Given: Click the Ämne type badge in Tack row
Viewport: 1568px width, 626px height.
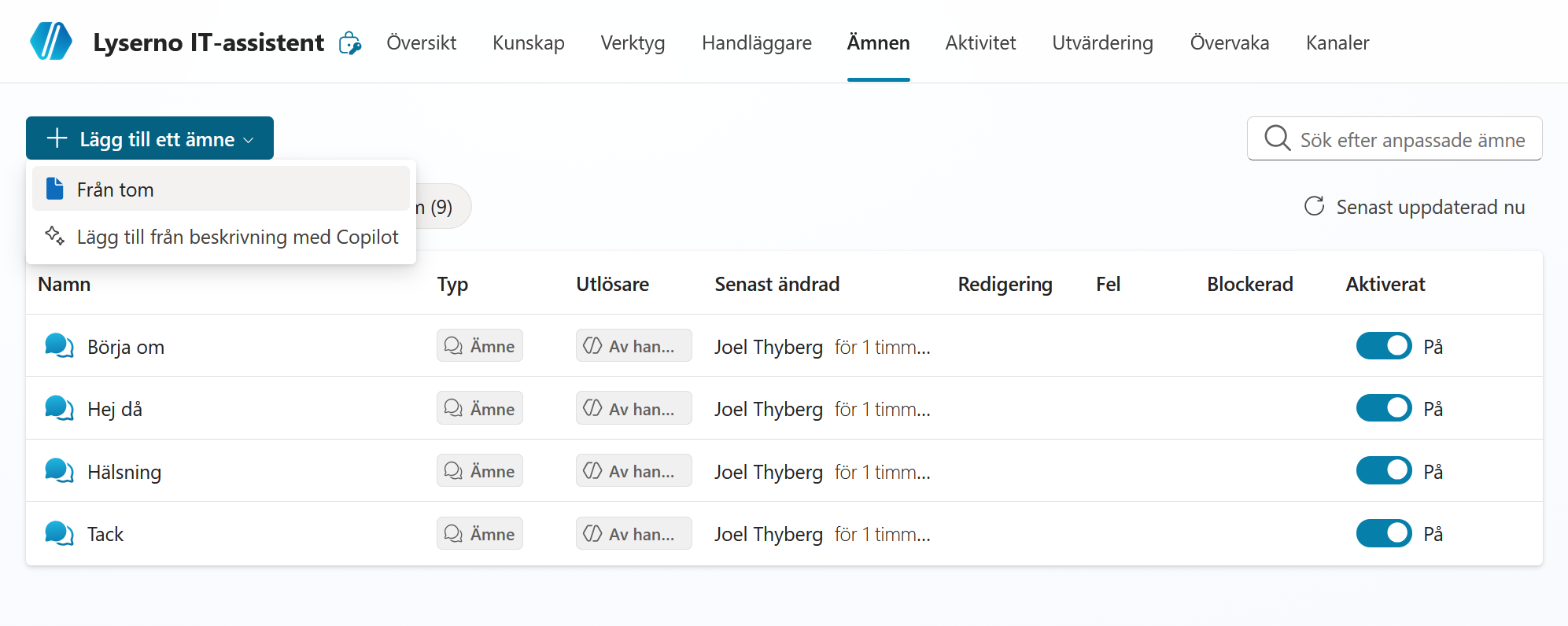Looking at the screenshot, I should tap(480, 533).
